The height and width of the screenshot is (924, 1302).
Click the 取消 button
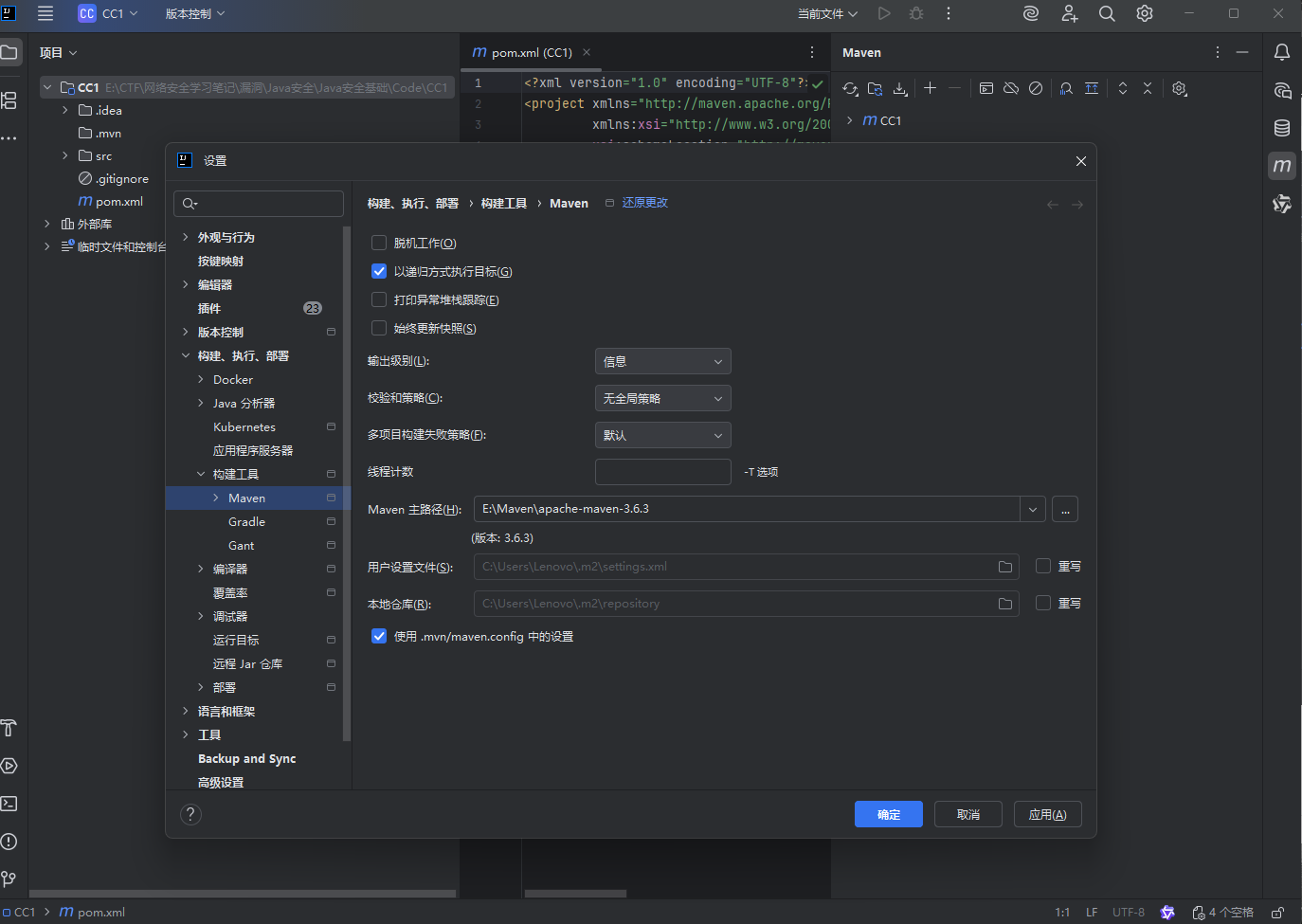(968, 814)
